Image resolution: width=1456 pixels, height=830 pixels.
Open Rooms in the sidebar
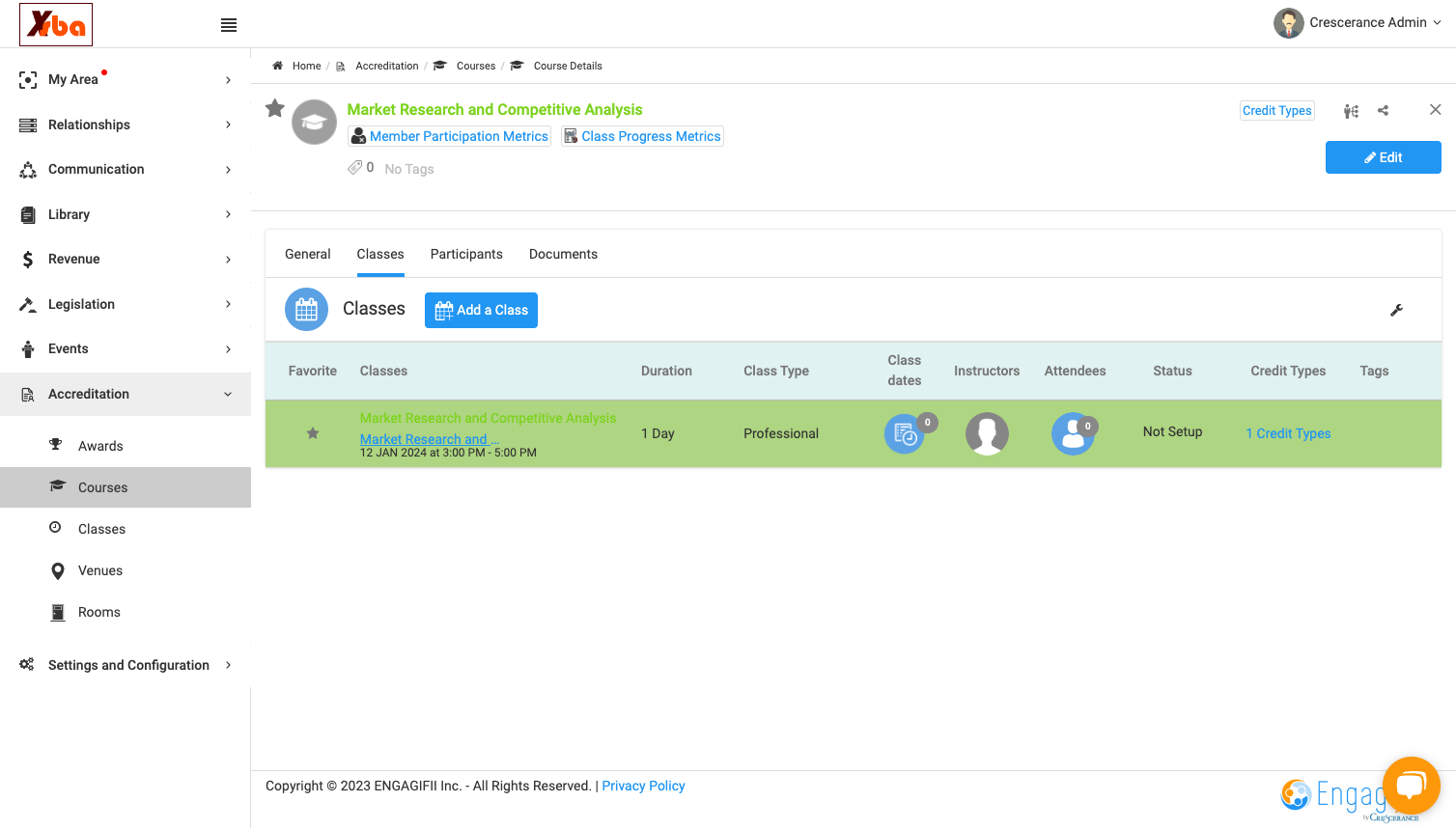(126, 612)
